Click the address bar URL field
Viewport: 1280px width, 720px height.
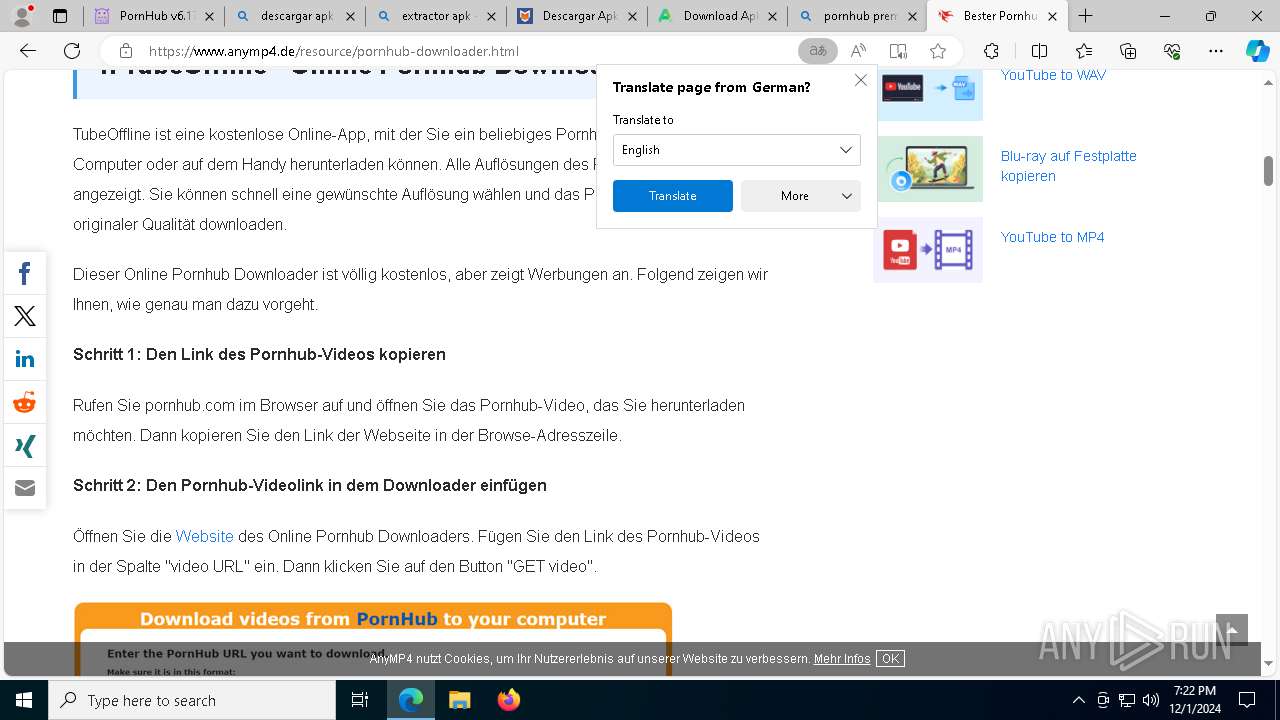(470, 51)
